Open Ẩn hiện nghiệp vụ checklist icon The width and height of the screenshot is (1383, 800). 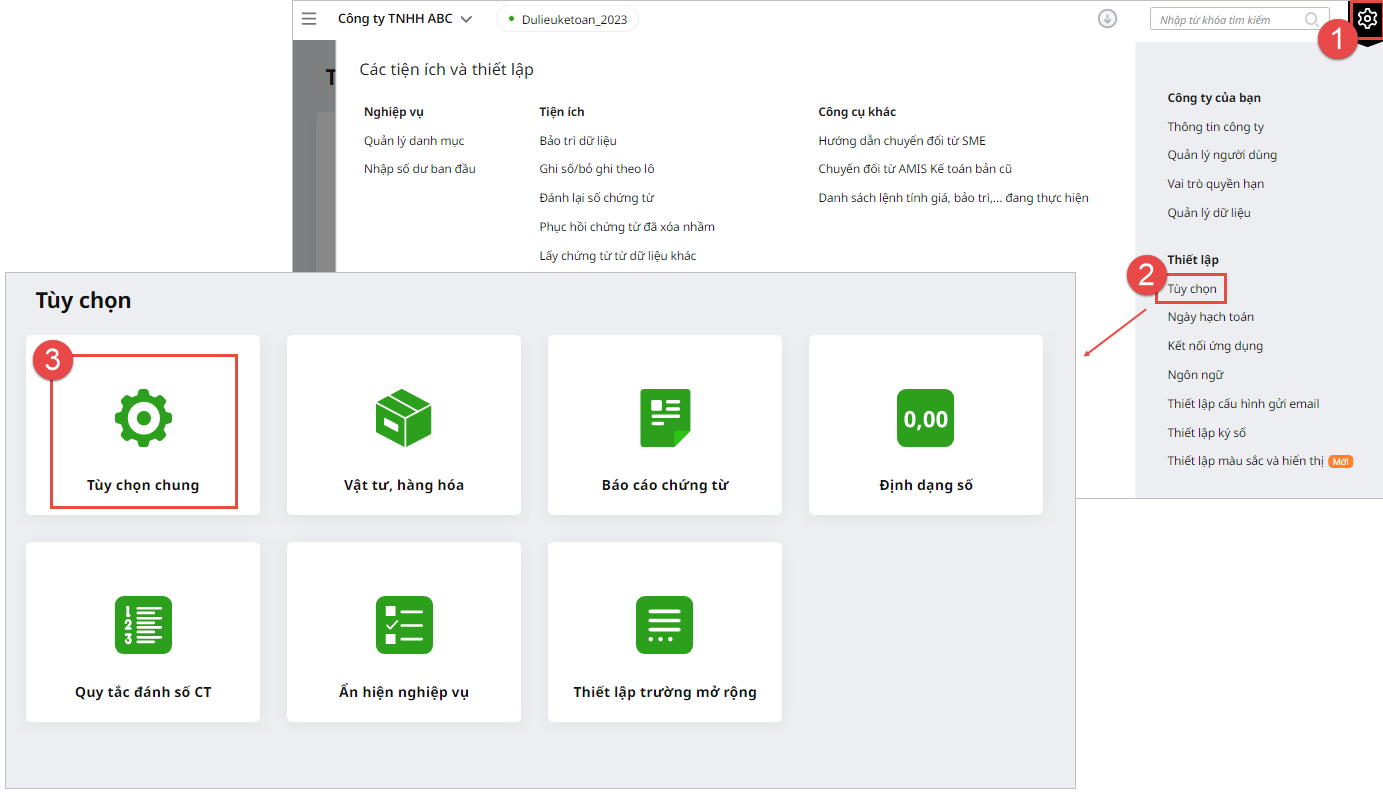[403, 625]
